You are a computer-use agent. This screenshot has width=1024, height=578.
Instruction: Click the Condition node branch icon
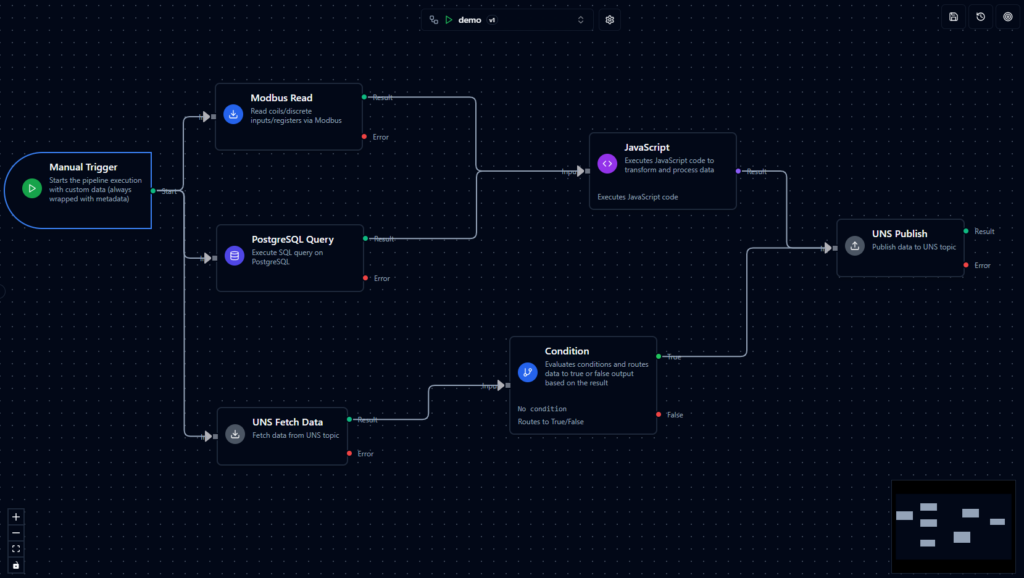tap(527, 372)
